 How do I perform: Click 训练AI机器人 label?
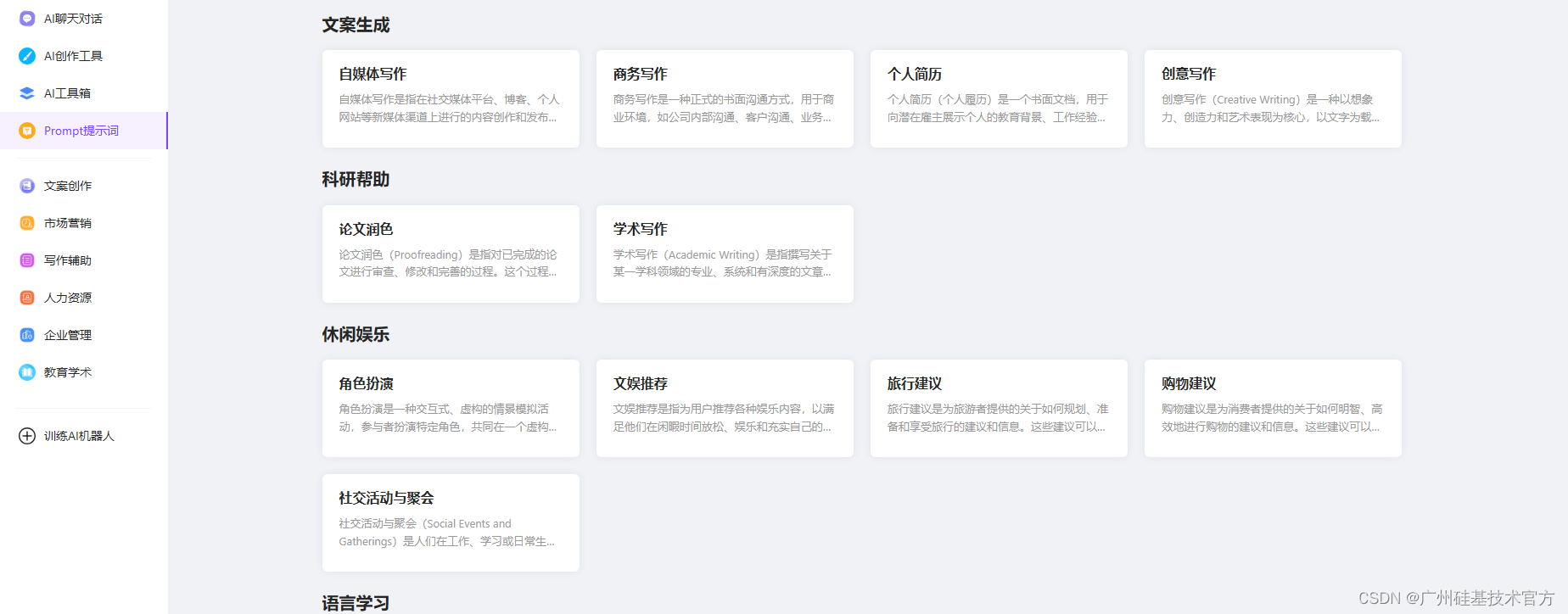coord(79,436)
